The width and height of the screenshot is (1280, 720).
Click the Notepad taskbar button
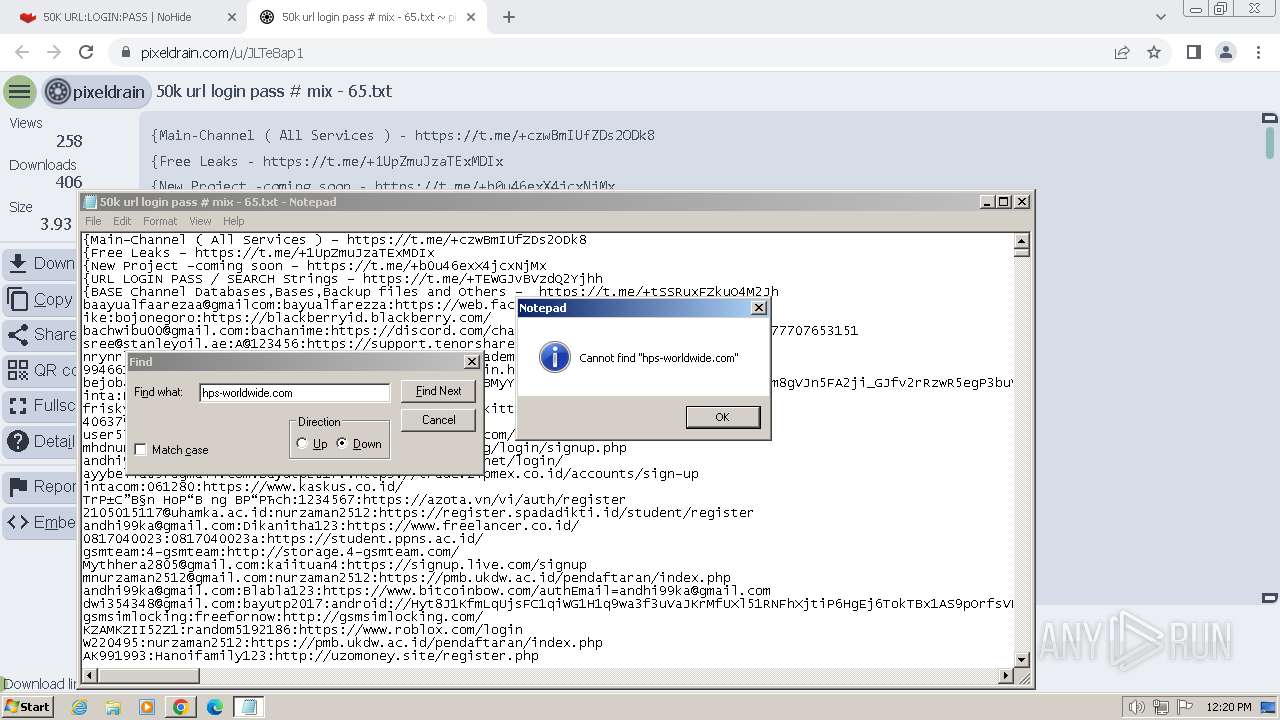(249, 707)
